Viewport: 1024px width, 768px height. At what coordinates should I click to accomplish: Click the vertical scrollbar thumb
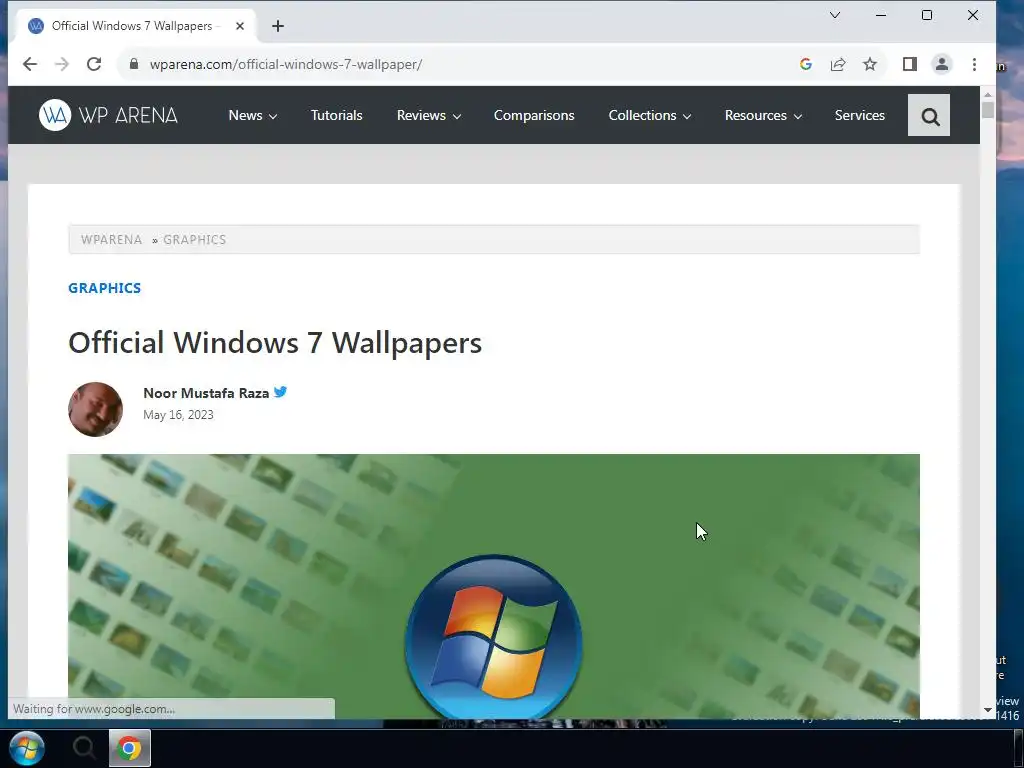coord(987,110)
